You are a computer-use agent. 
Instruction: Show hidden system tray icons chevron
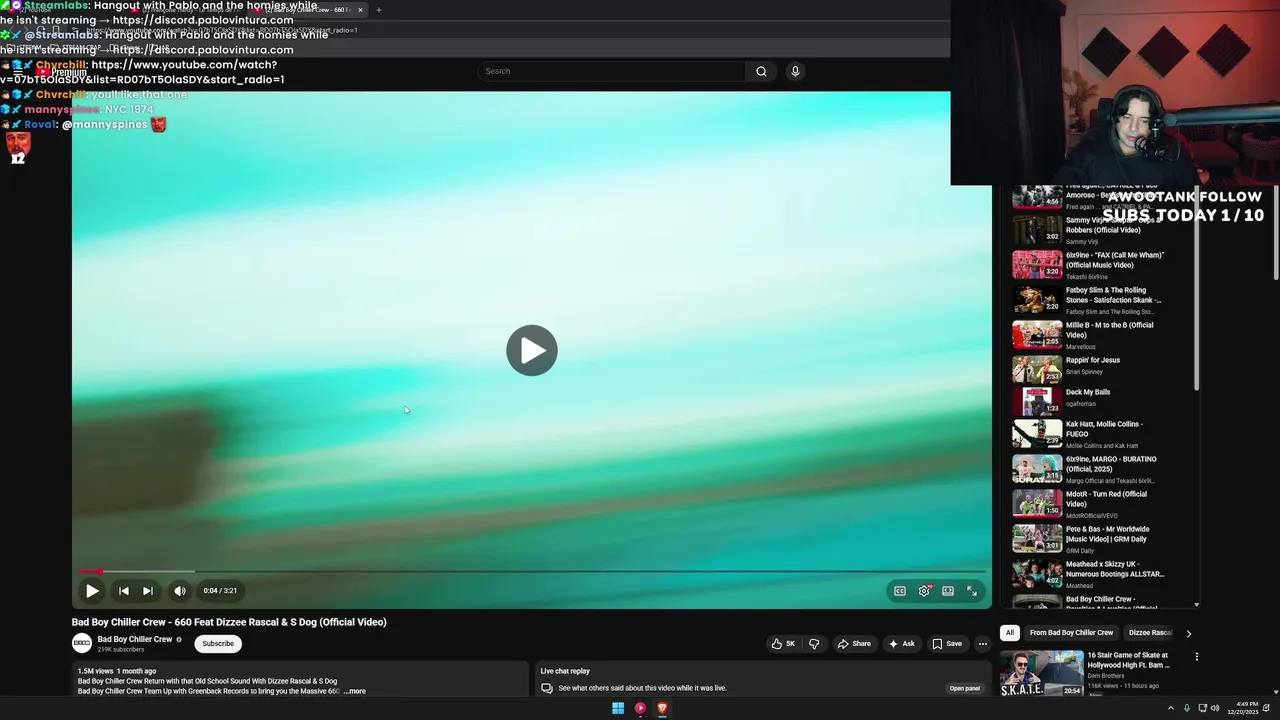pos(1171,708)
